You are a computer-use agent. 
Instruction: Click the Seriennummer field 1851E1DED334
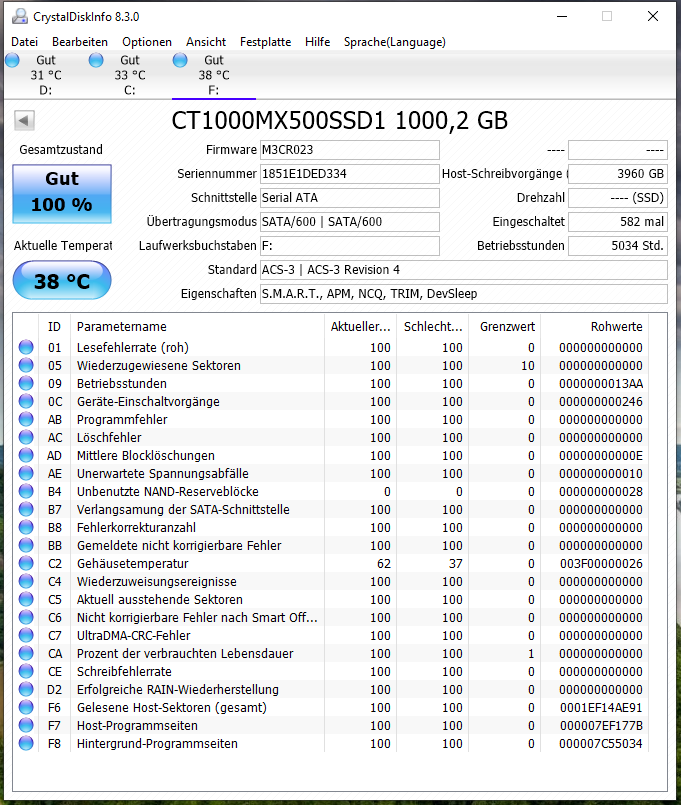point(350,174)
